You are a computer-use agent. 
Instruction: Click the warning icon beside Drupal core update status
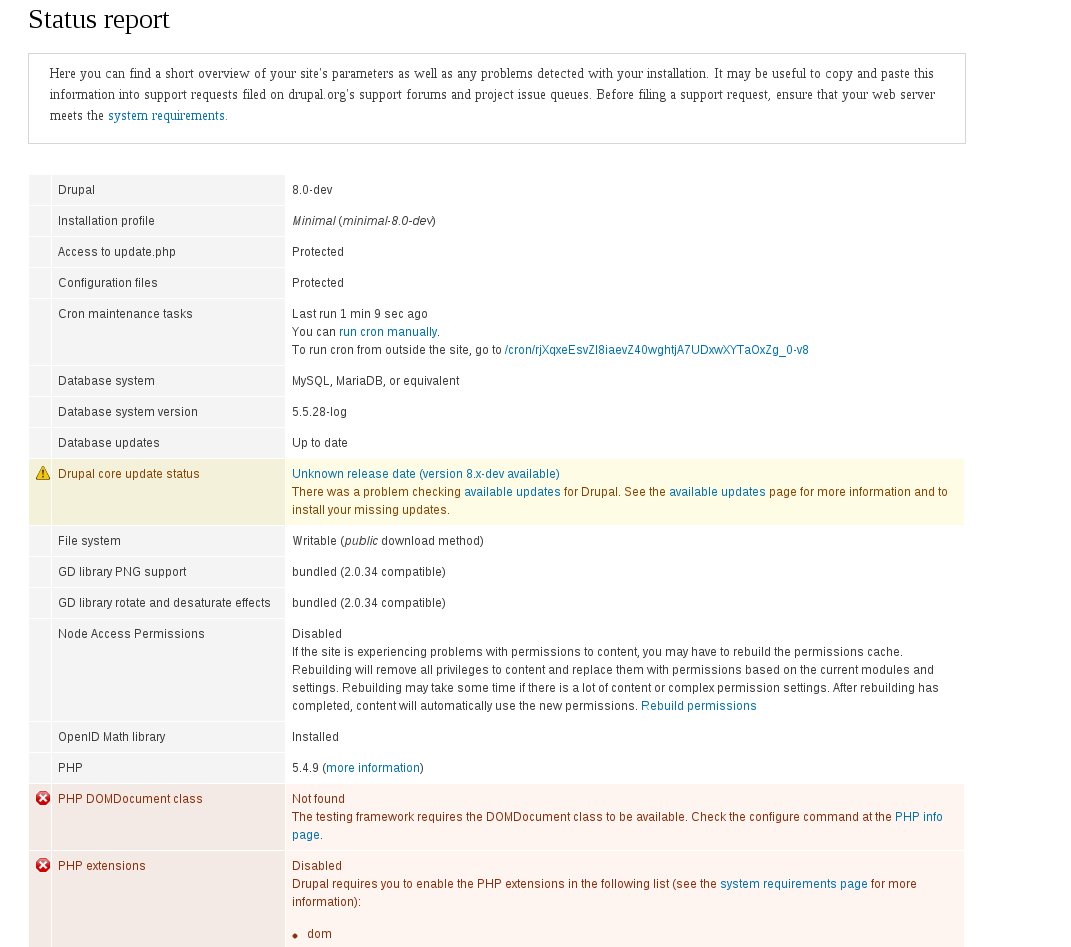coord(43,474)
